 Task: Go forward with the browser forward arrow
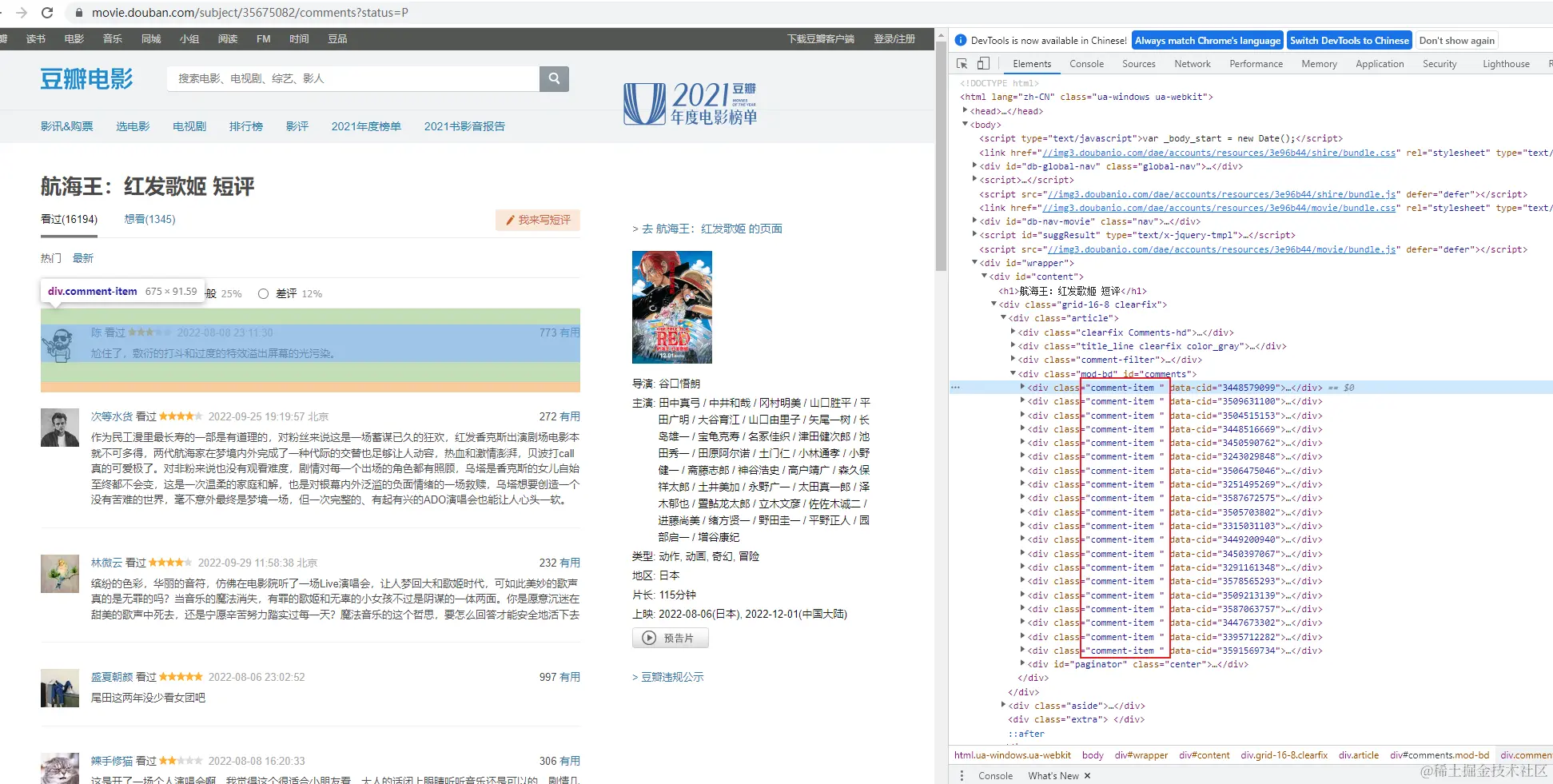pos(22,13)
